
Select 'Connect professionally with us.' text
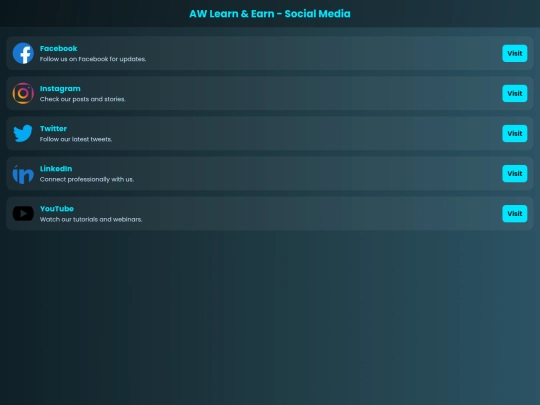[87, 179]
